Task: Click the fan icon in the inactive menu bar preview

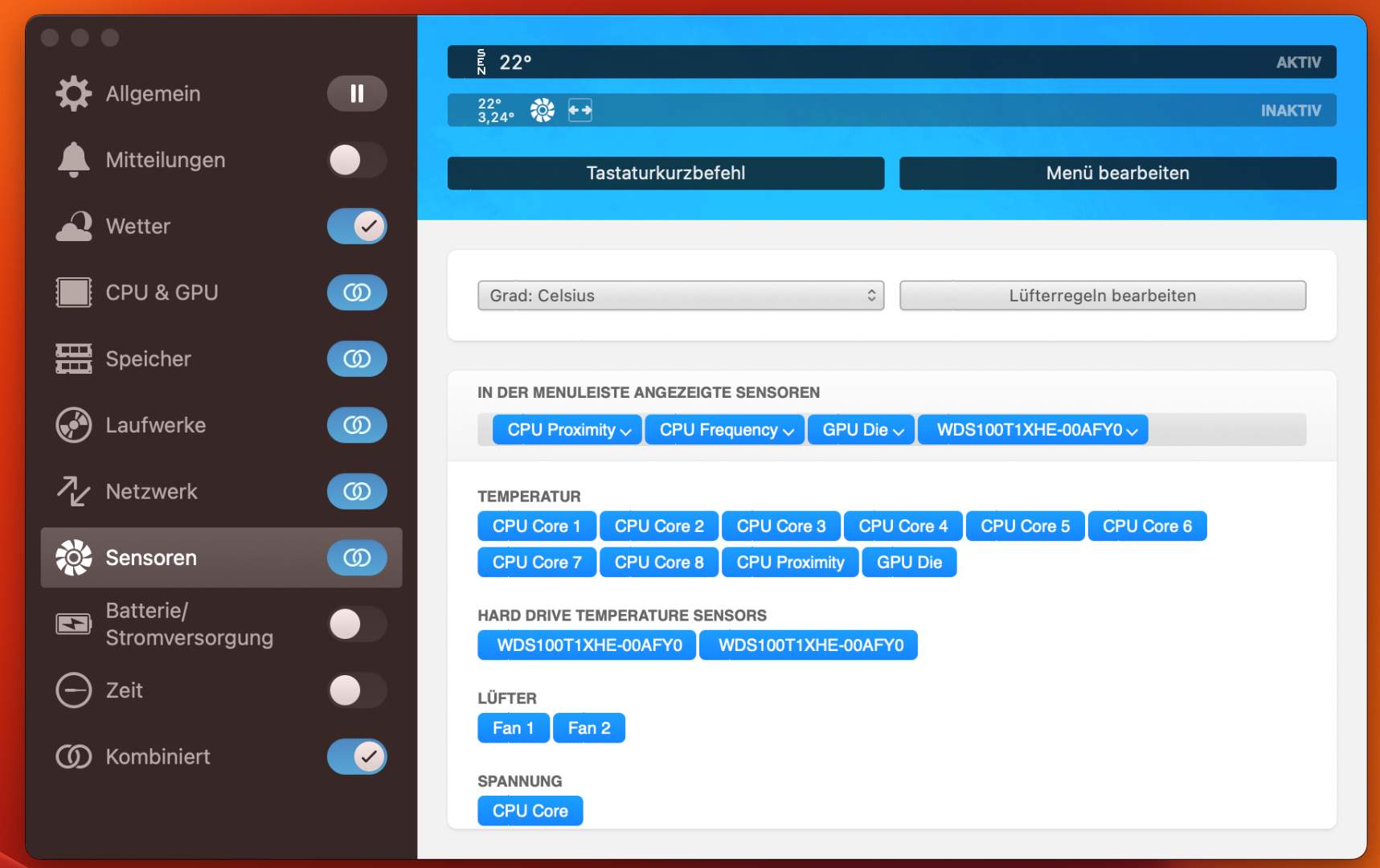Action: point(543,110)
